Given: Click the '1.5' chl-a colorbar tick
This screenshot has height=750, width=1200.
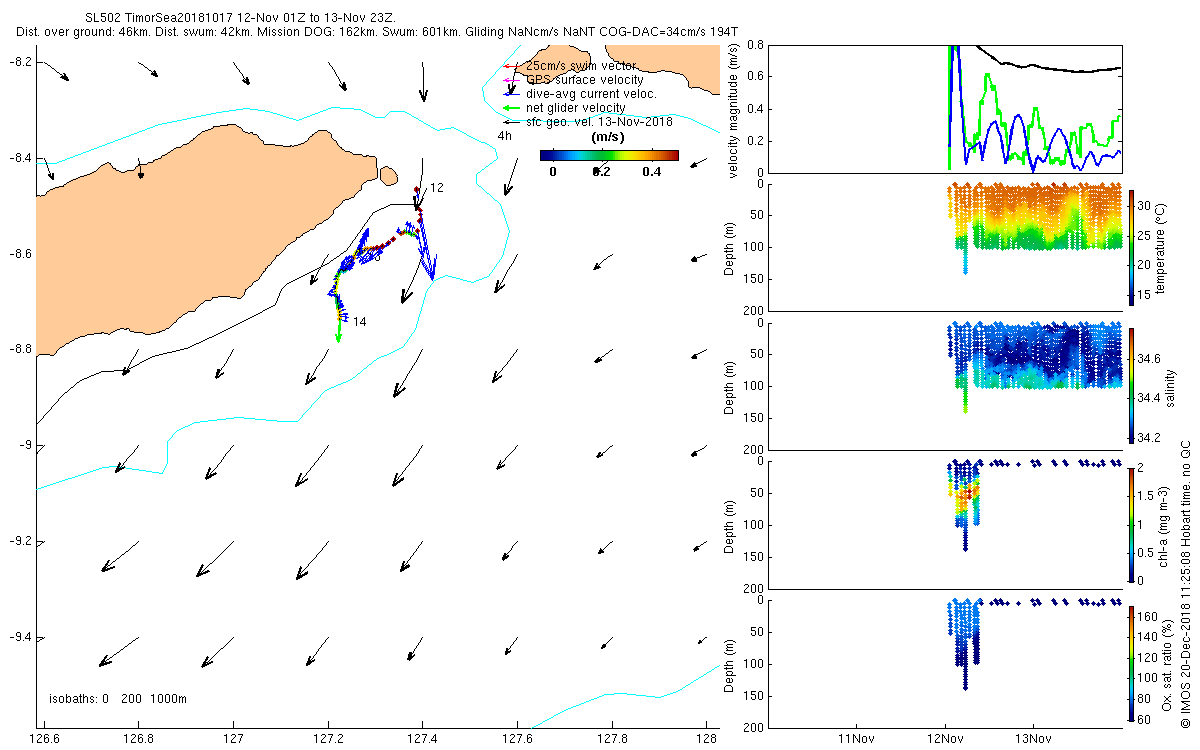Looking at the screenshot, I should click(x=1147, y=495).
